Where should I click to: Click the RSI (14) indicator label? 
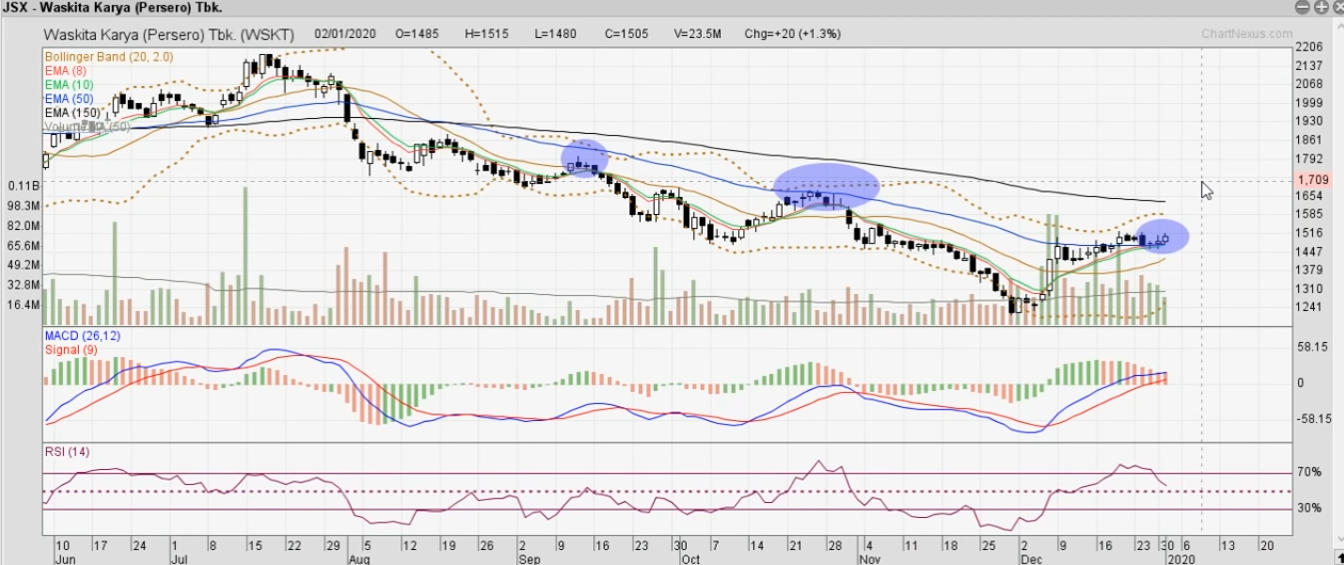pyautogui.click(x=67, y=452)
